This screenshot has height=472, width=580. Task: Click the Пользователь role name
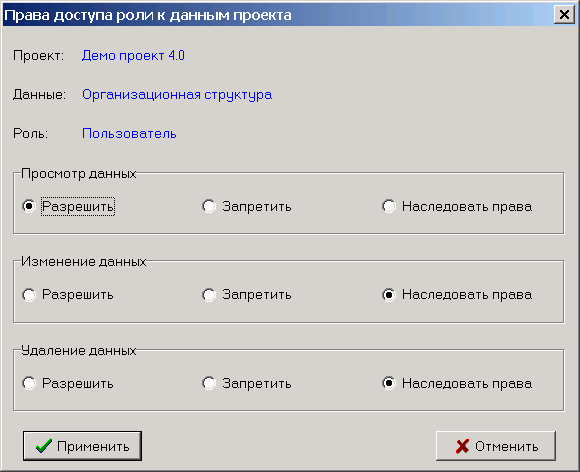pos(129,134)
